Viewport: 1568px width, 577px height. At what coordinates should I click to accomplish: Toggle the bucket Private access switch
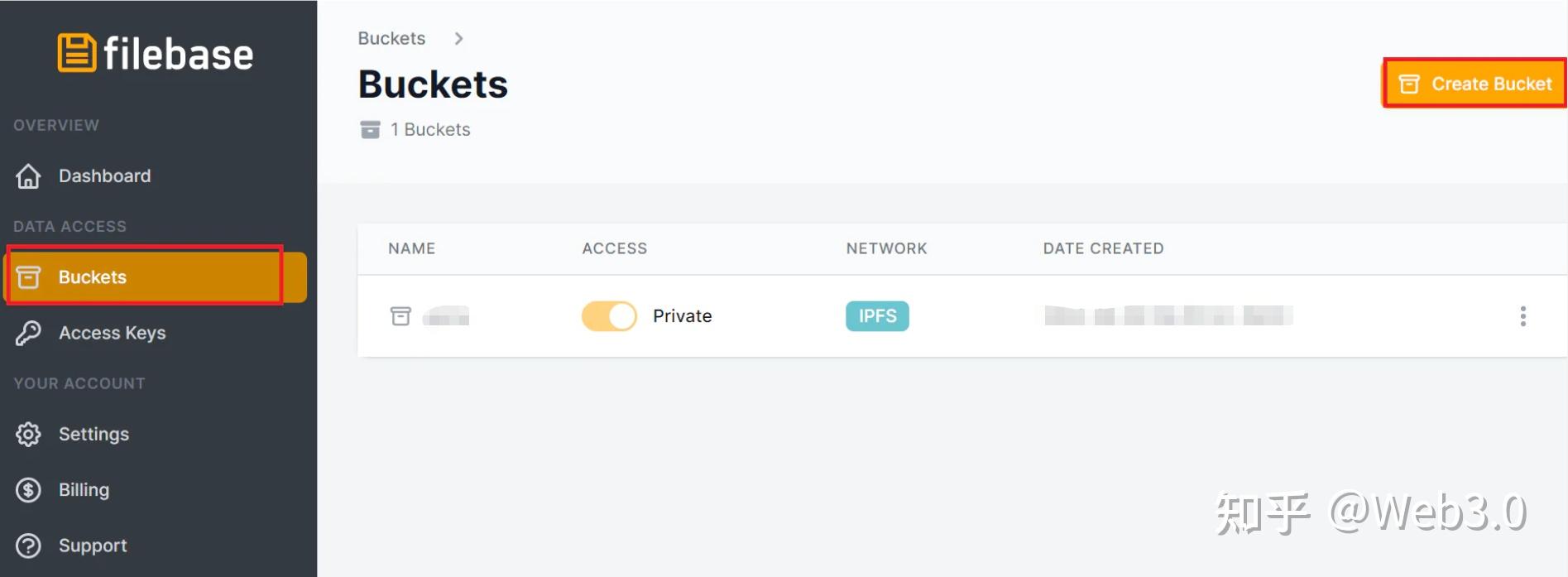(609, 316)
